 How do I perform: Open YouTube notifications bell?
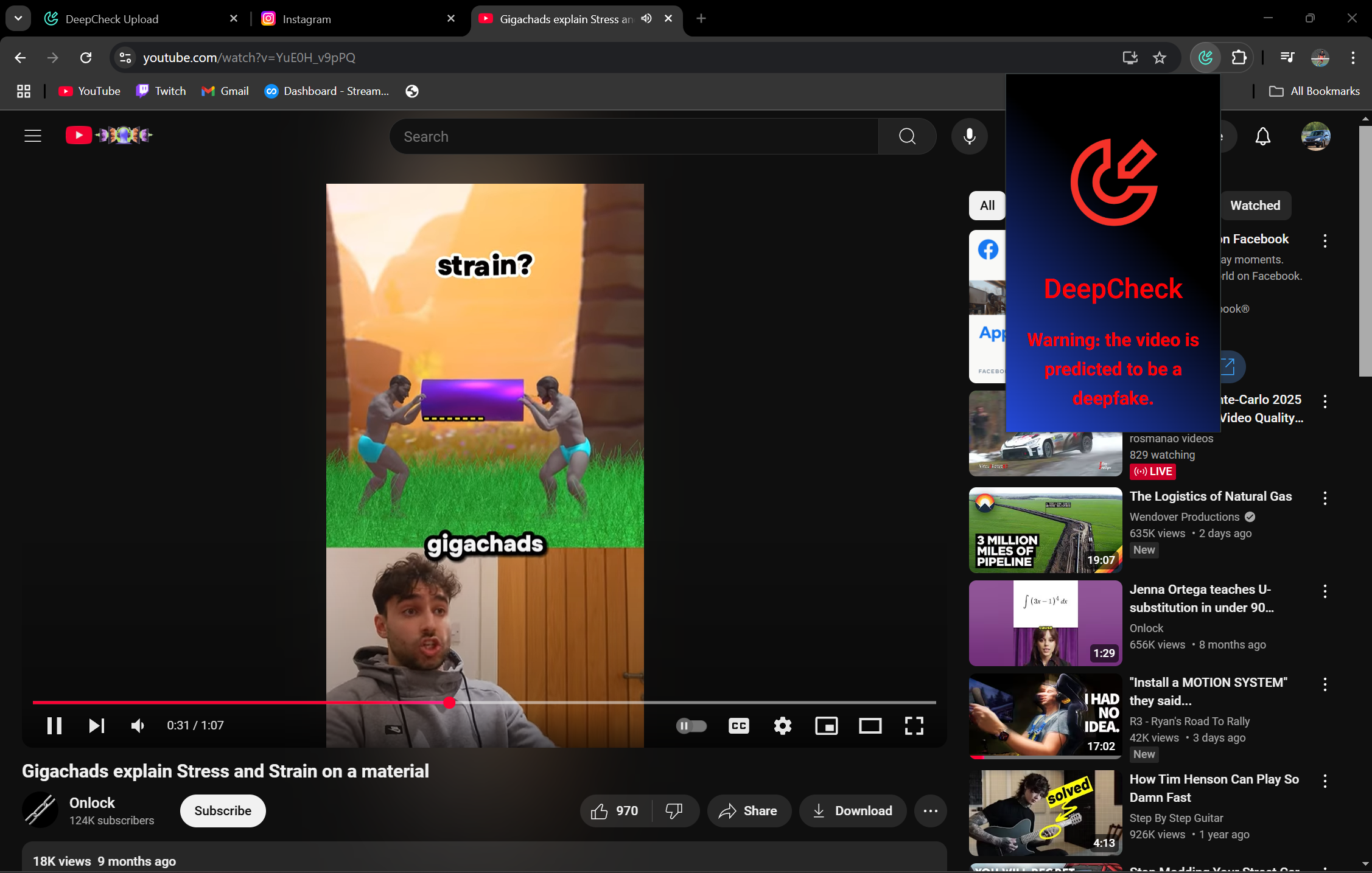click(1262, 136)
